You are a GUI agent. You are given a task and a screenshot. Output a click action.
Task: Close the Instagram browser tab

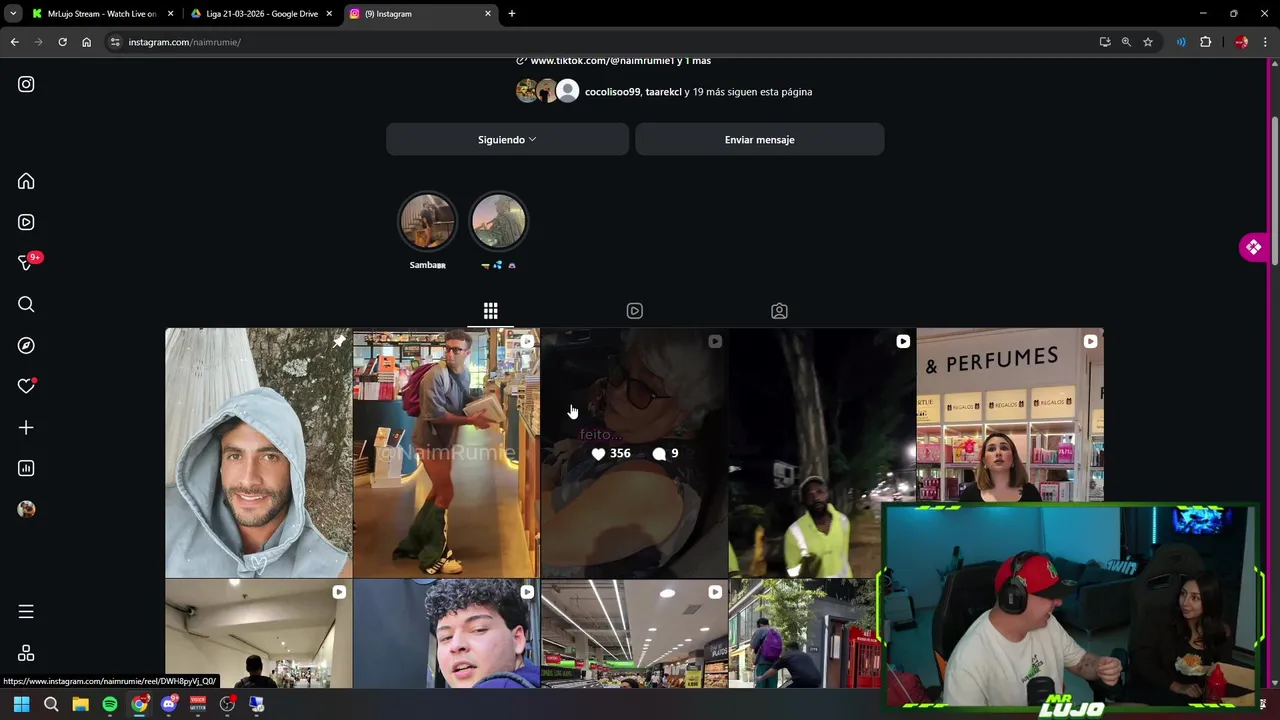488,14
